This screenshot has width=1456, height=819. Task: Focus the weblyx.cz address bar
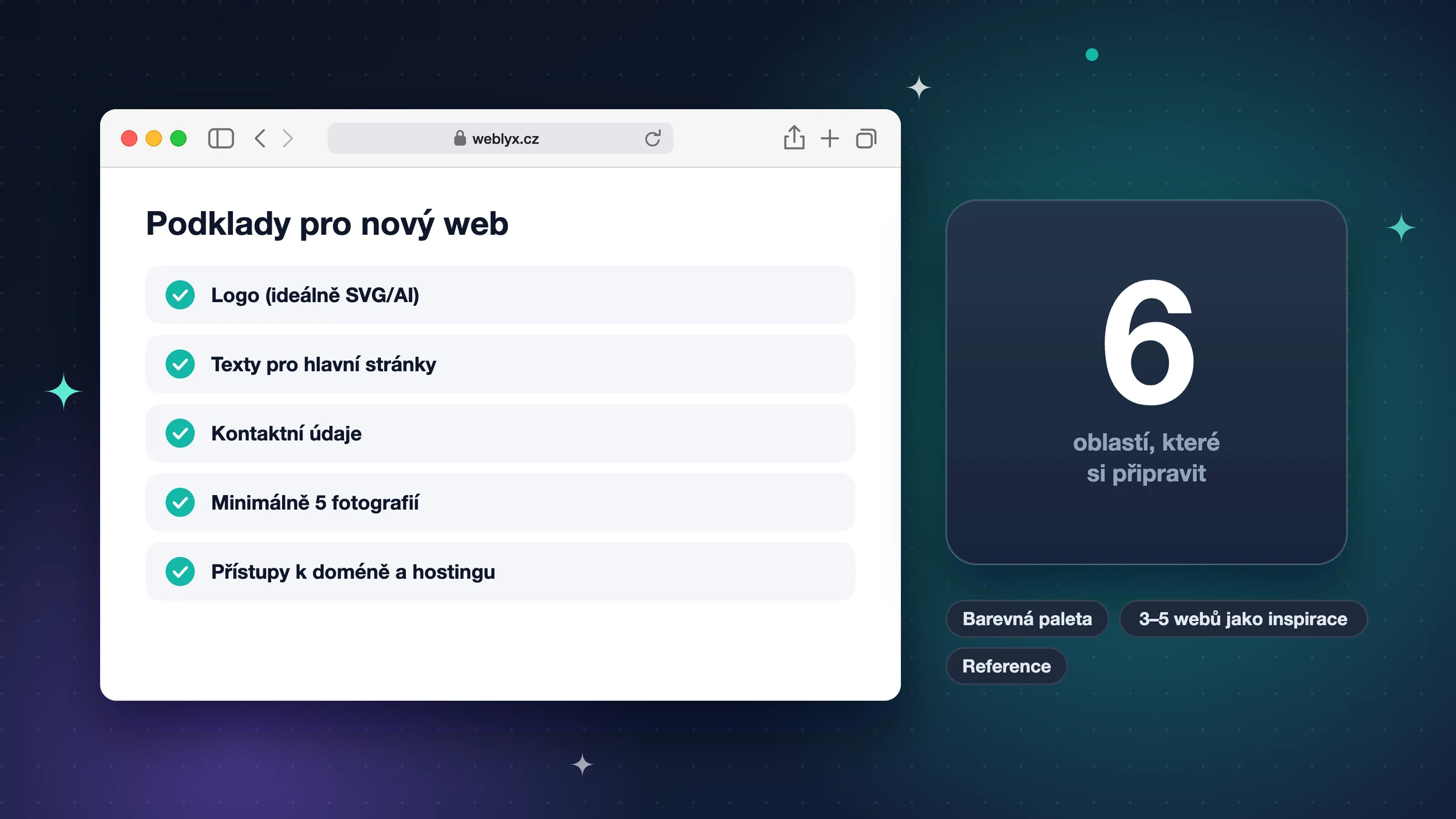tap(500, 138)
